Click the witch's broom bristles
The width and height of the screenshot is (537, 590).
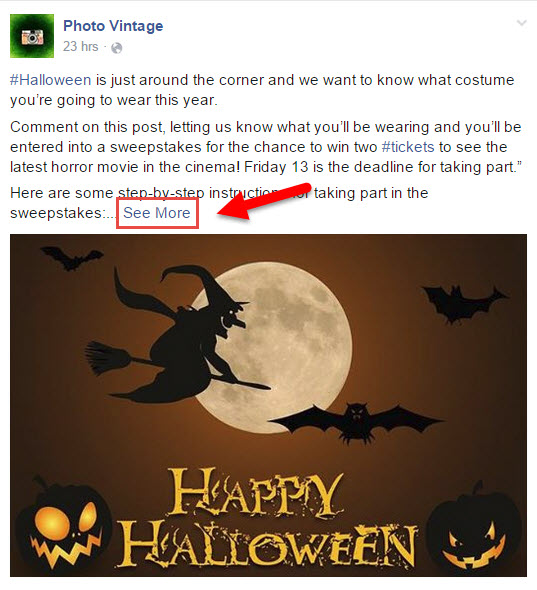[x=107, y=357]
